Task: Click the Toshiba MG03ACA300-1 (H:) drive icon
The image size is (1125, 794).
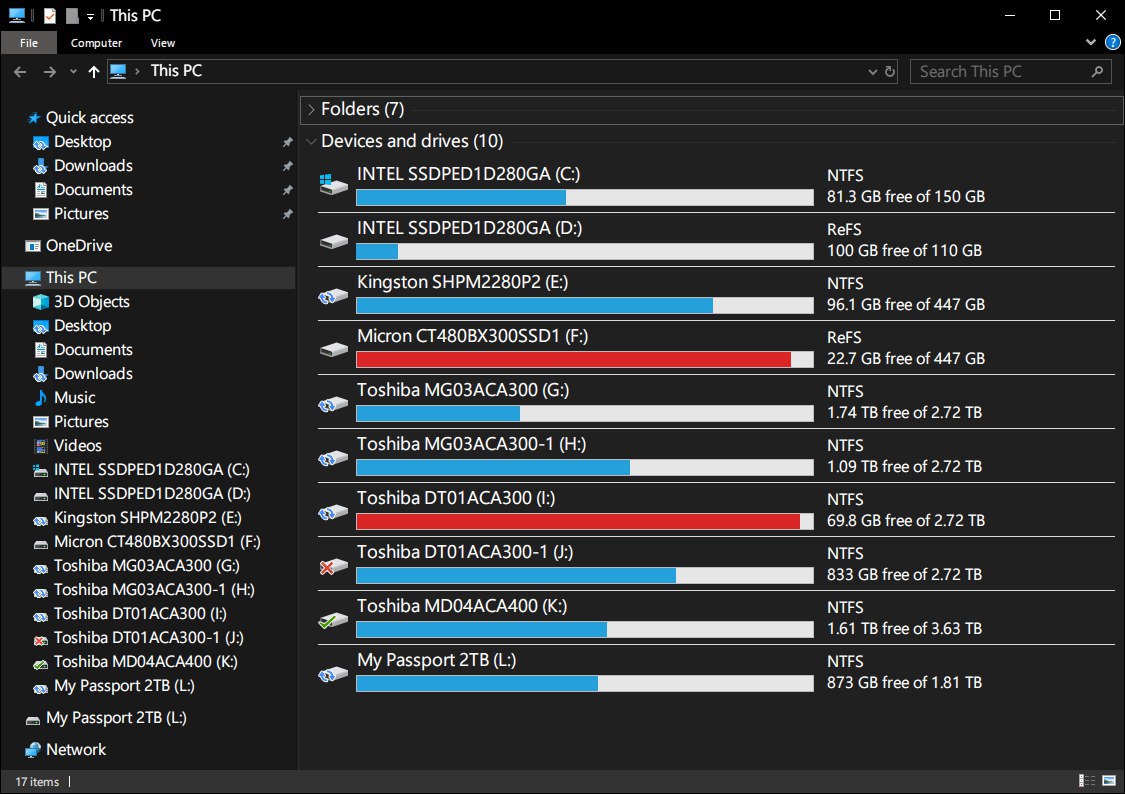Action: pos(333,457)
